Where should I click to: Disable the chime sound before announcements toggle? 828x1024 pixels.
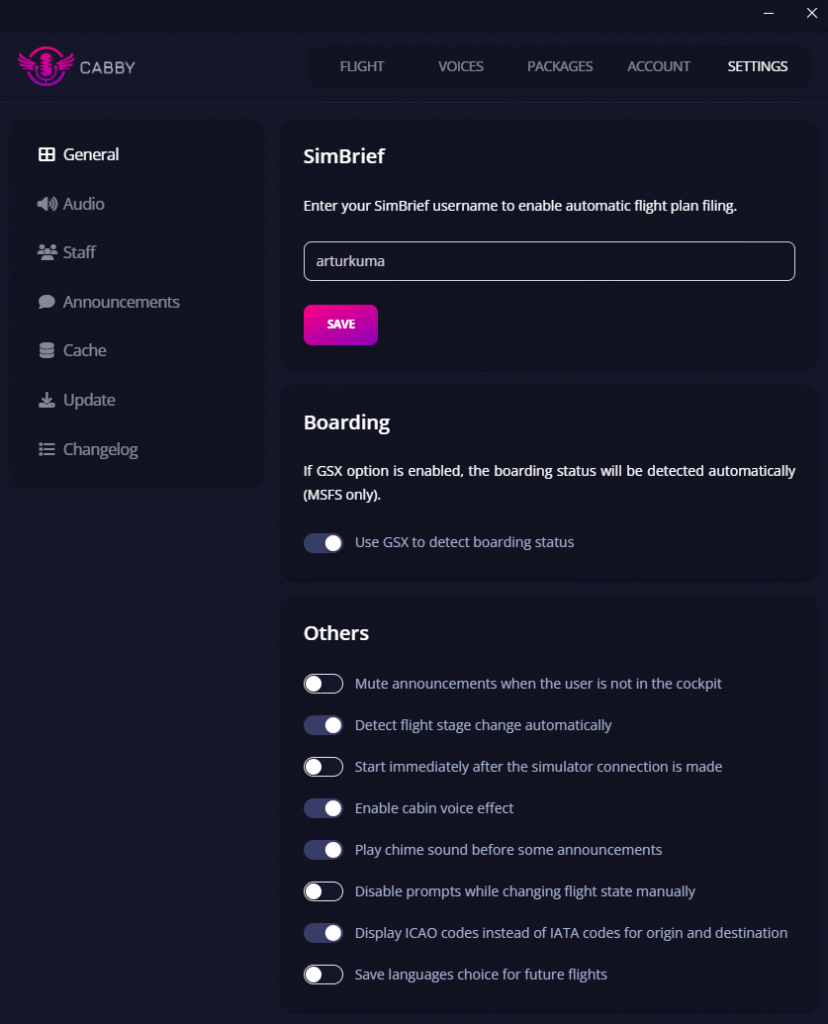click(323, 850)
